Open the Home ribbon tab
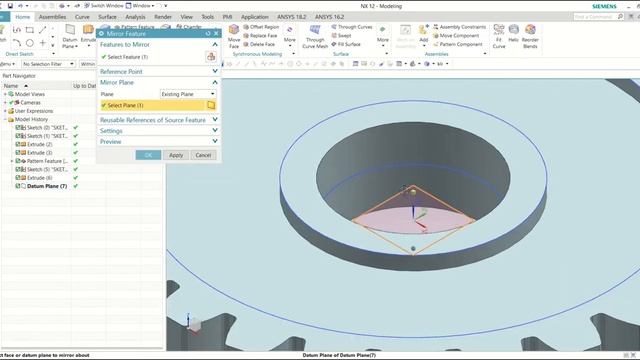 22,17
